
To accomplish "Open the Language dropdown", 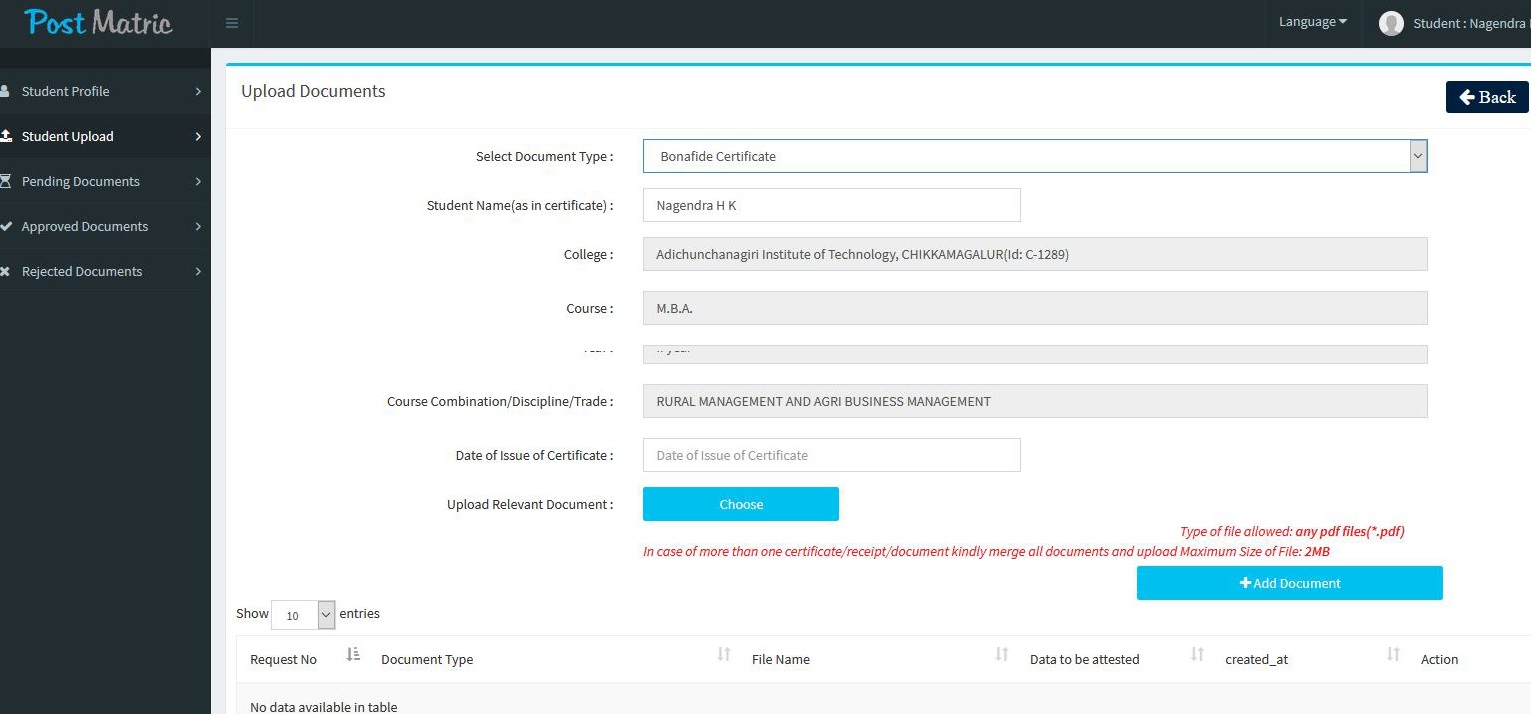I will pos(1313,22).
